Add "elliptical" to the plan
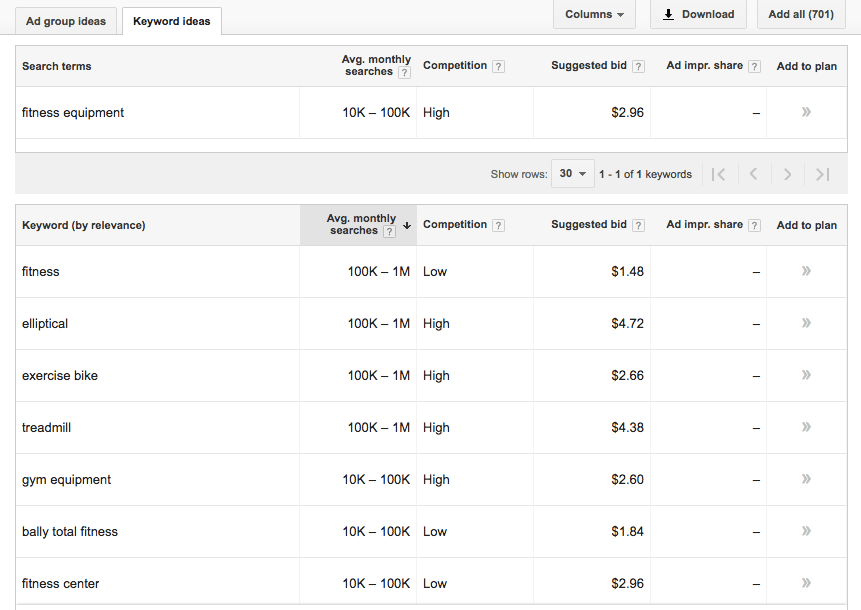 [x=806, y=323]
